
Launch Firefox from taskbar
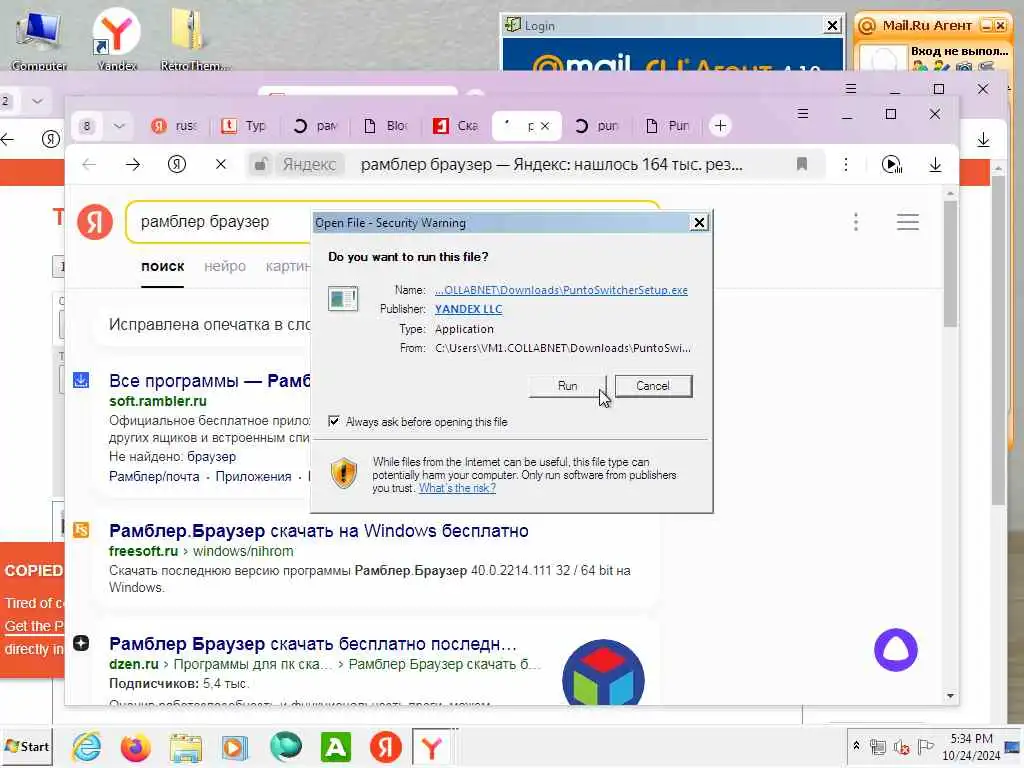[136, 746]
